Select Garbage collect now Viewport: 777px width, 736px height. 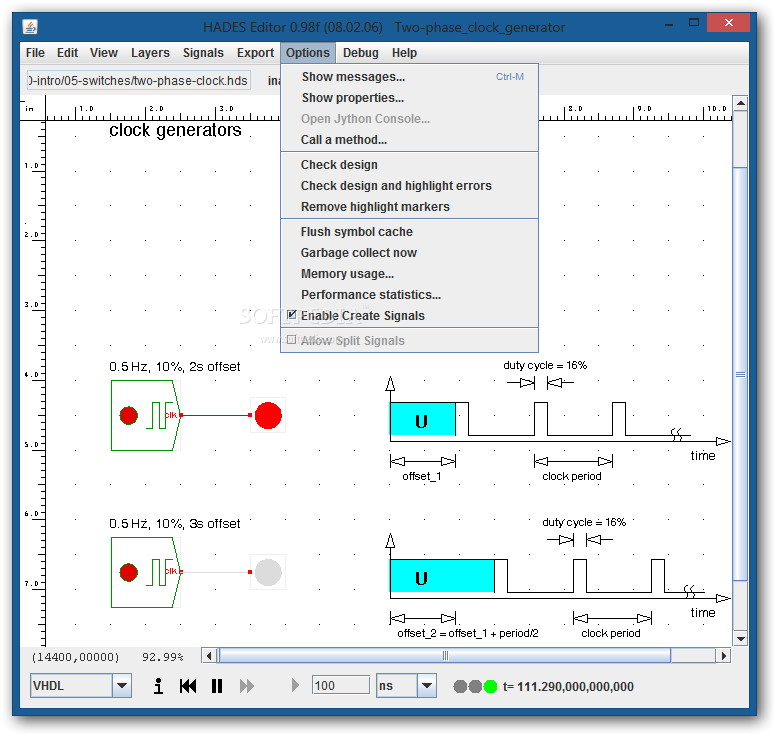coord(409,253)
